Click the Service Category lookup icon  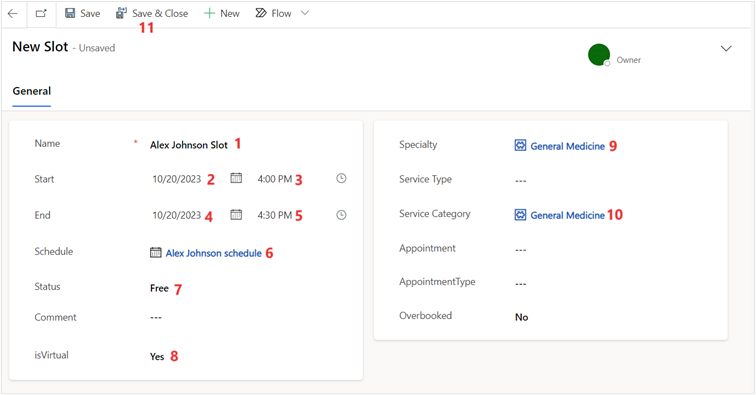[x=520, y=215]
